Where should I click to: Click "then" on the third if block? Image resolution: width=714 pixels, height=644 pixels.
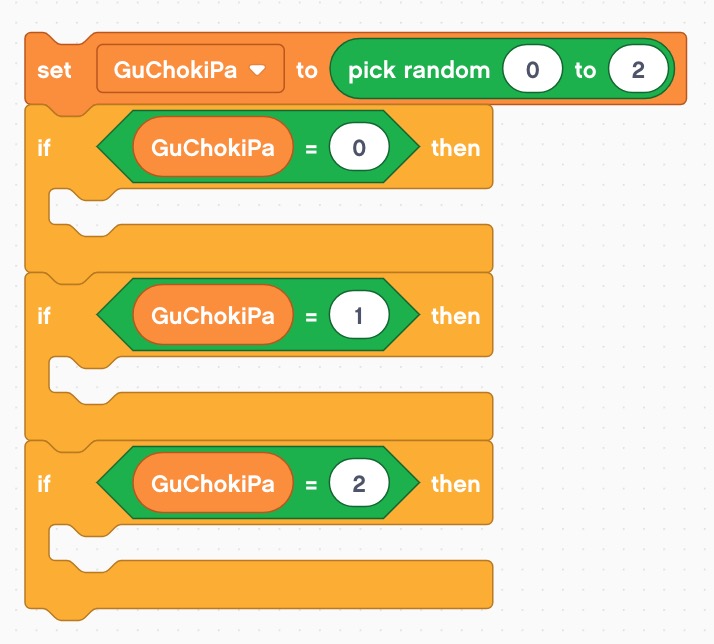coord(455,484)
